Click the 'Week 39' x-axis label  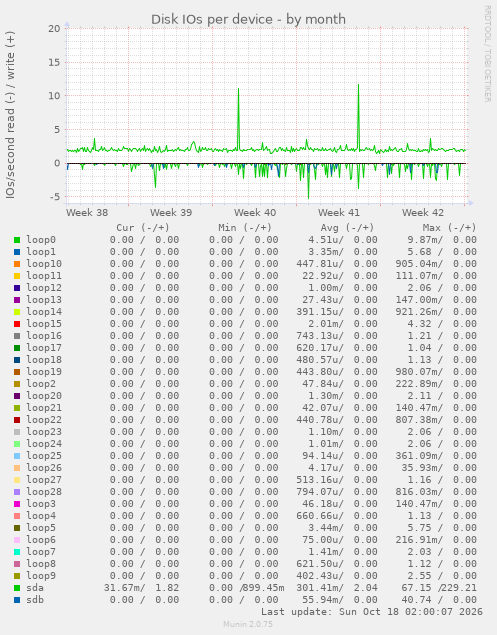[171, 213]
